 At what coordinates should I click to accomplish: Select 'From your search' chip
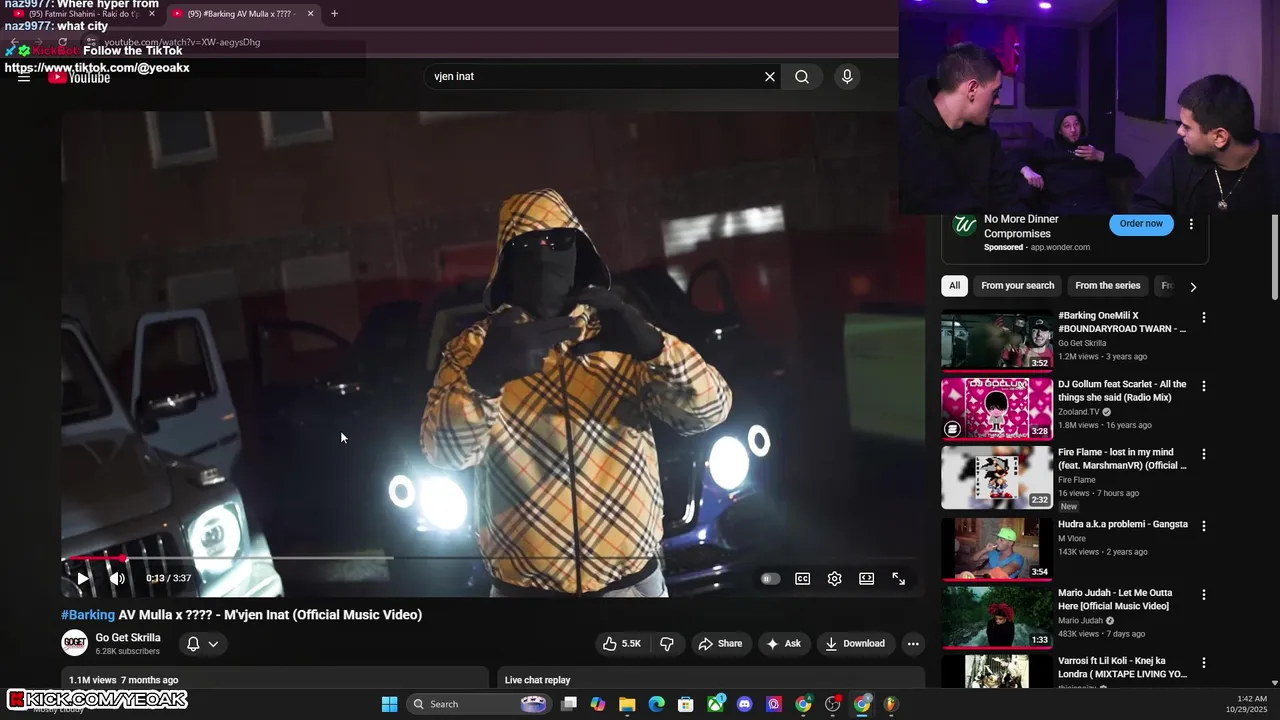click(x=1017, y=286)
